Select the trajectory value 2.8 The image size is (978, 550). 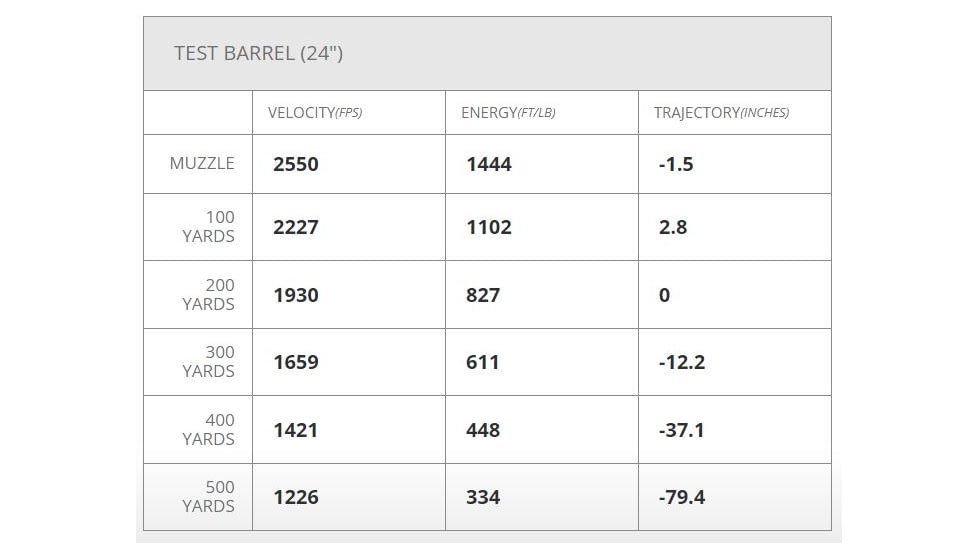(673, 227)
